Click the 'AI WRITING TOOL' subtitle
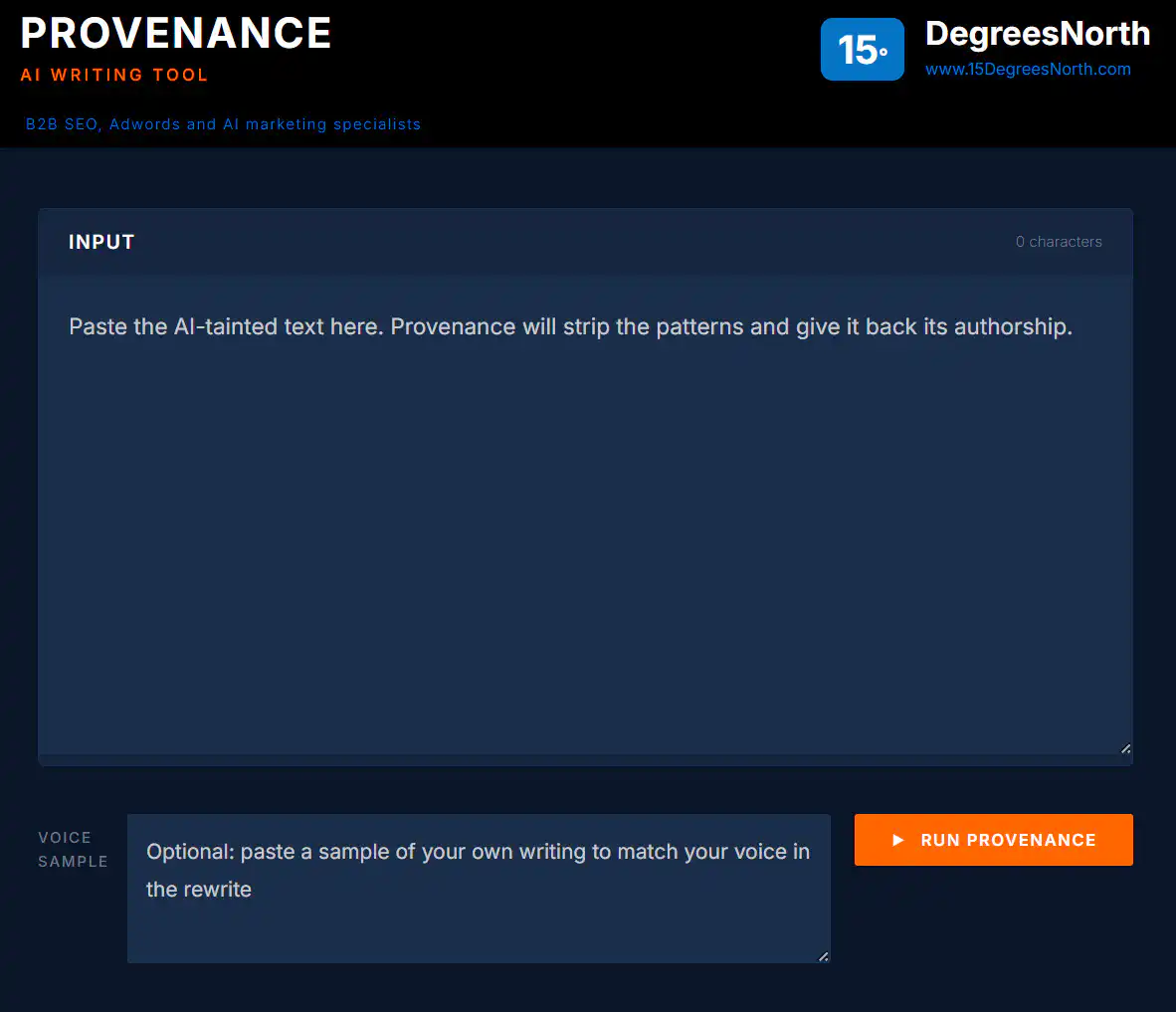The height and width of the screenshot is (1012, 1176). coord(114,75)
